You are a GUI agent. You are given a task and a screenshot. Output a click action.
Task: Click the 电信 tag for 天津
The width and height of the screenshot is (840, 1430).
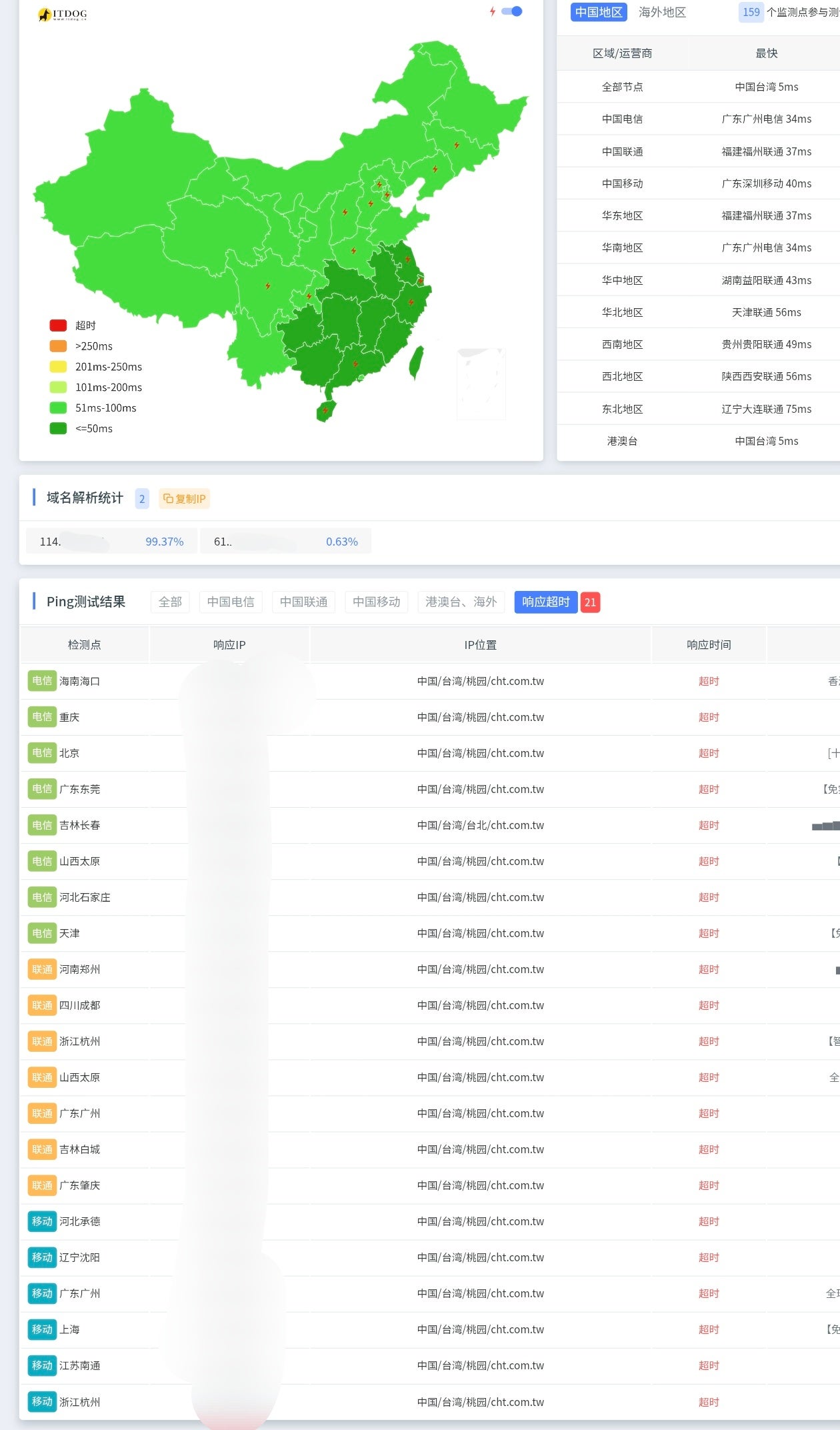[x=42, y=933]
